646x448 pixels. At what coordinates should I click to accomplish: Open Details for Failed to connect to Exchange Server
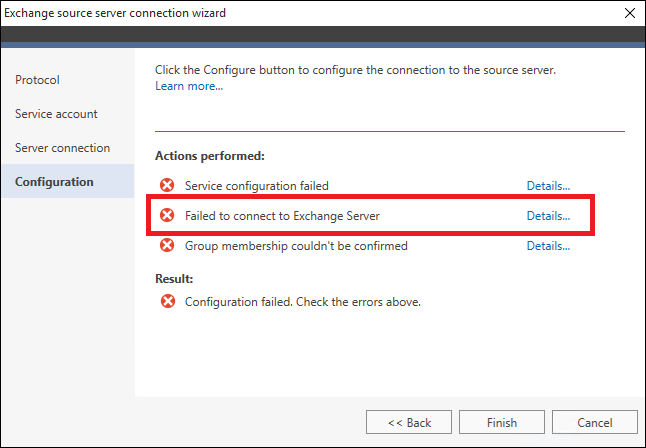pyautogui.click(x=548, y=216)
